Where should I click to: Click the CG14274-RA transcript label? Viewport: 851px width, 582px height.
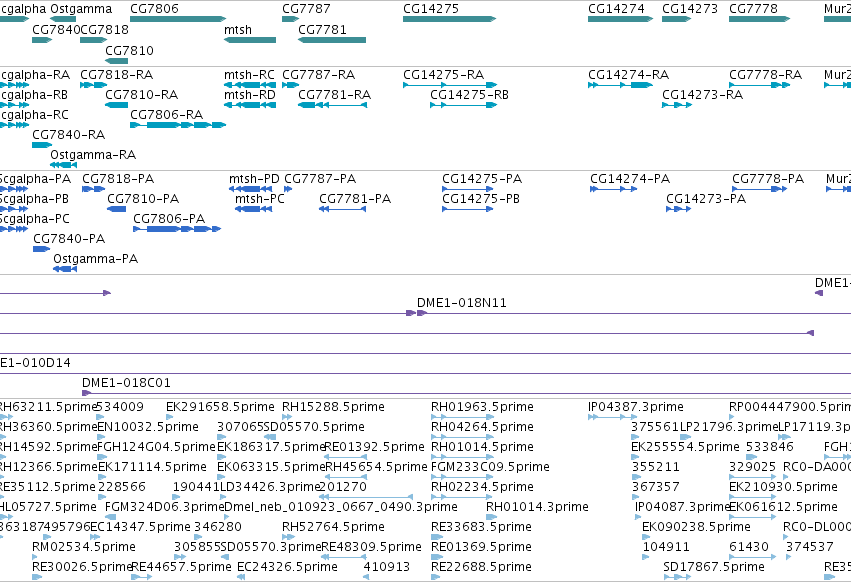coord(628,74)
